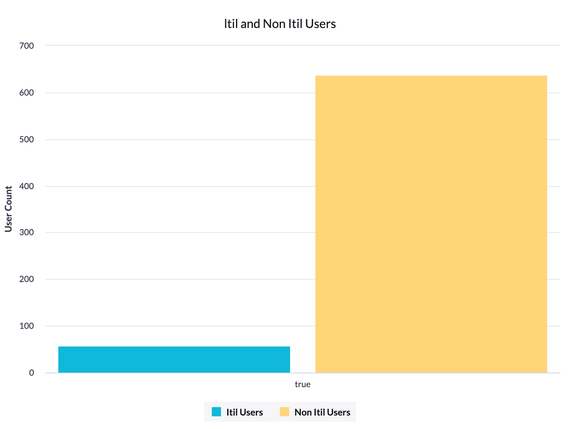Click the 0 y-axis tick label

coord(31,373)
